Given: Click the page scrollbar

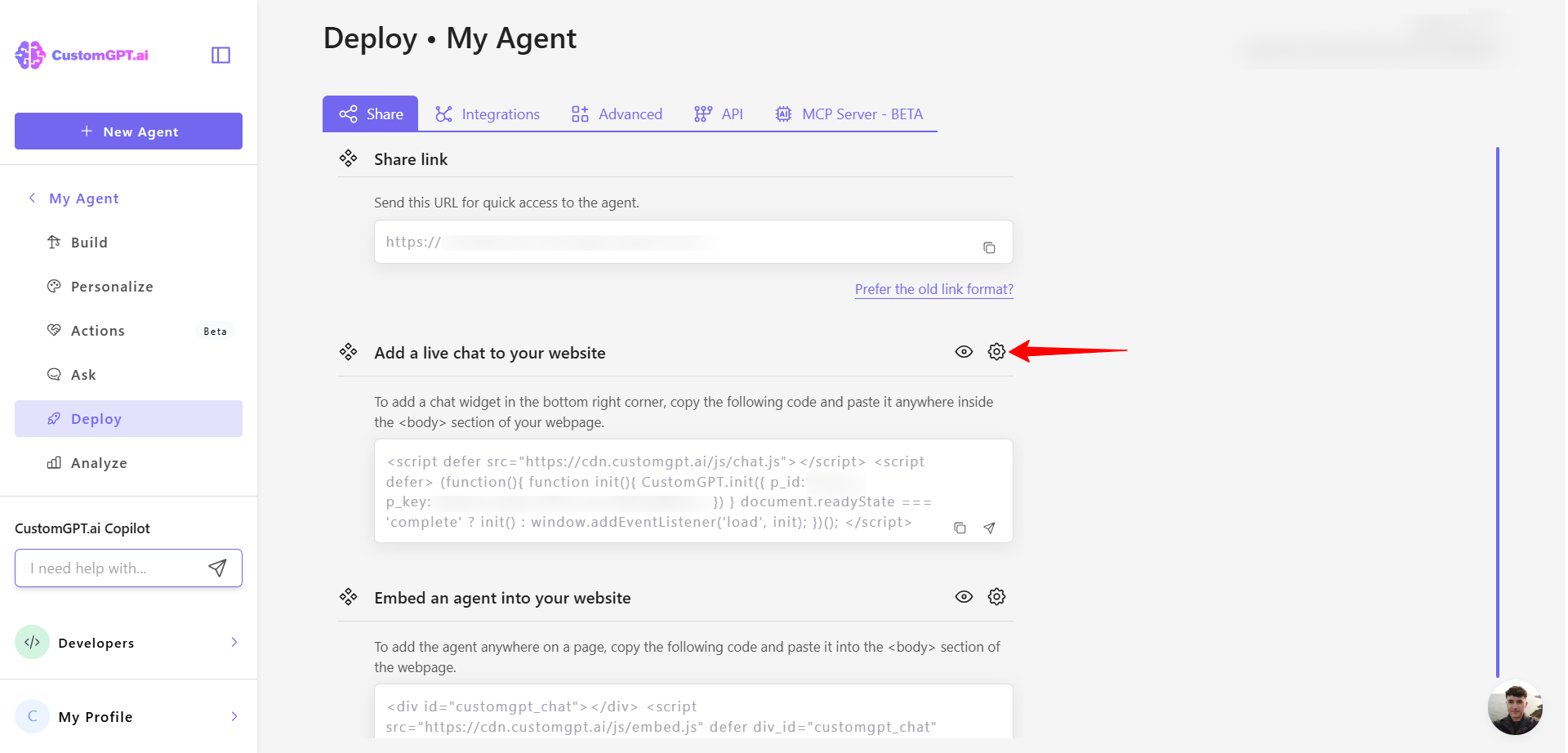Looking at the screenshot, I should pyautogui.click(x=1497, y=412).
